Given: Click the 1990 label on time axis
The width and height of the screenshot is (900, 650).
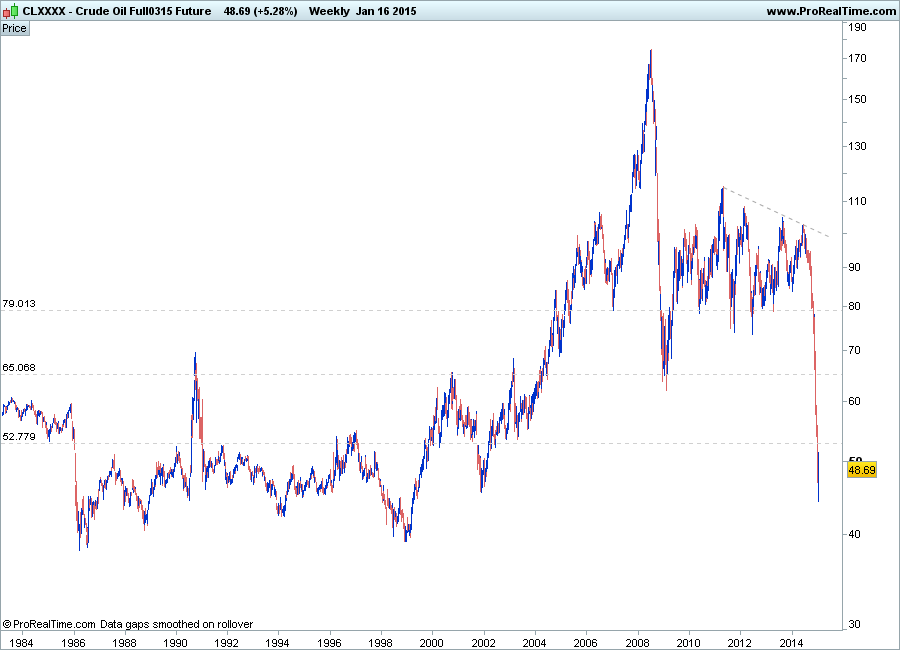Looking at the screenshot, I should click(175, 643).
